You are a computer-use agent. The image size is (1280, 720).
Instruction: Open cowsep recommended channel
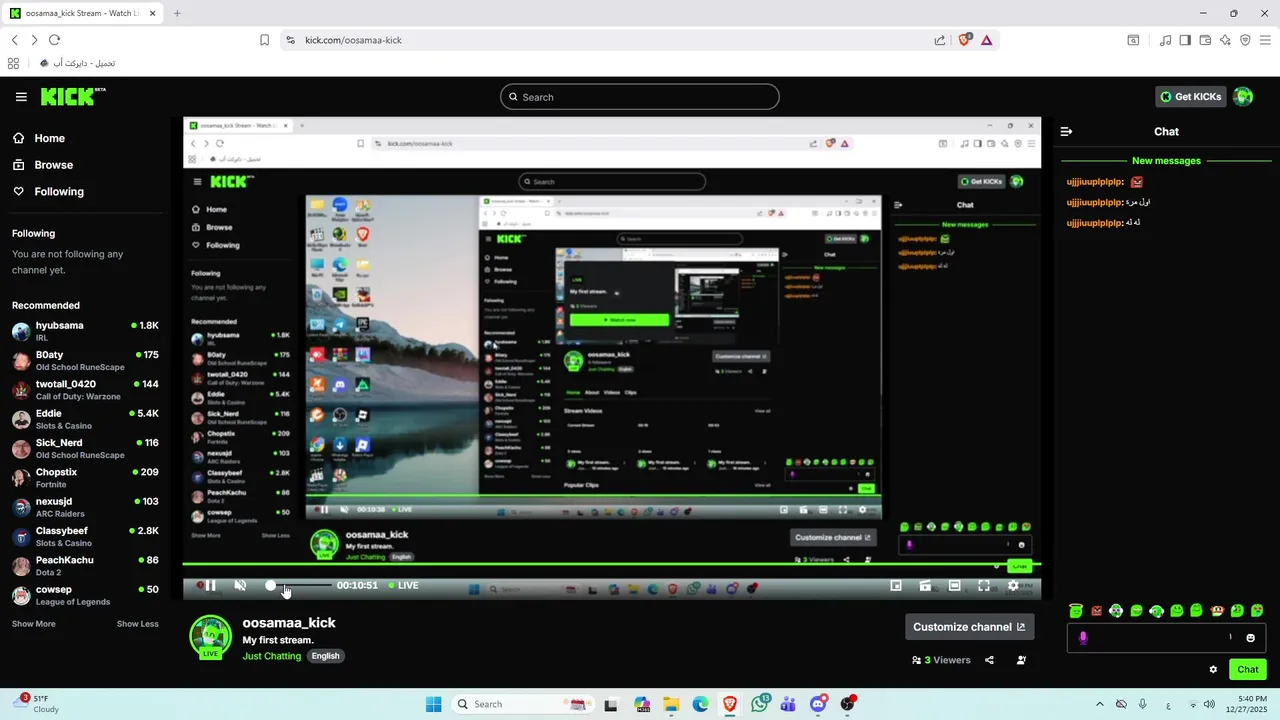coord(85,595)
